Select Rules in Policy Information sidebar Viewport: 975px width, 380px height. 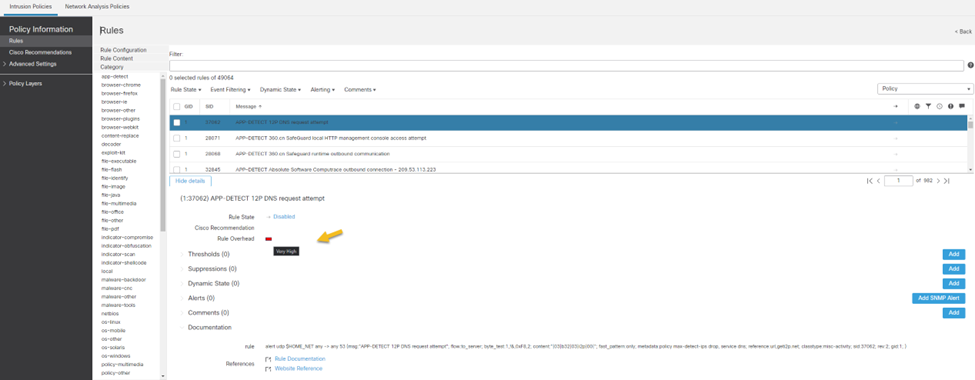[46, 41]
